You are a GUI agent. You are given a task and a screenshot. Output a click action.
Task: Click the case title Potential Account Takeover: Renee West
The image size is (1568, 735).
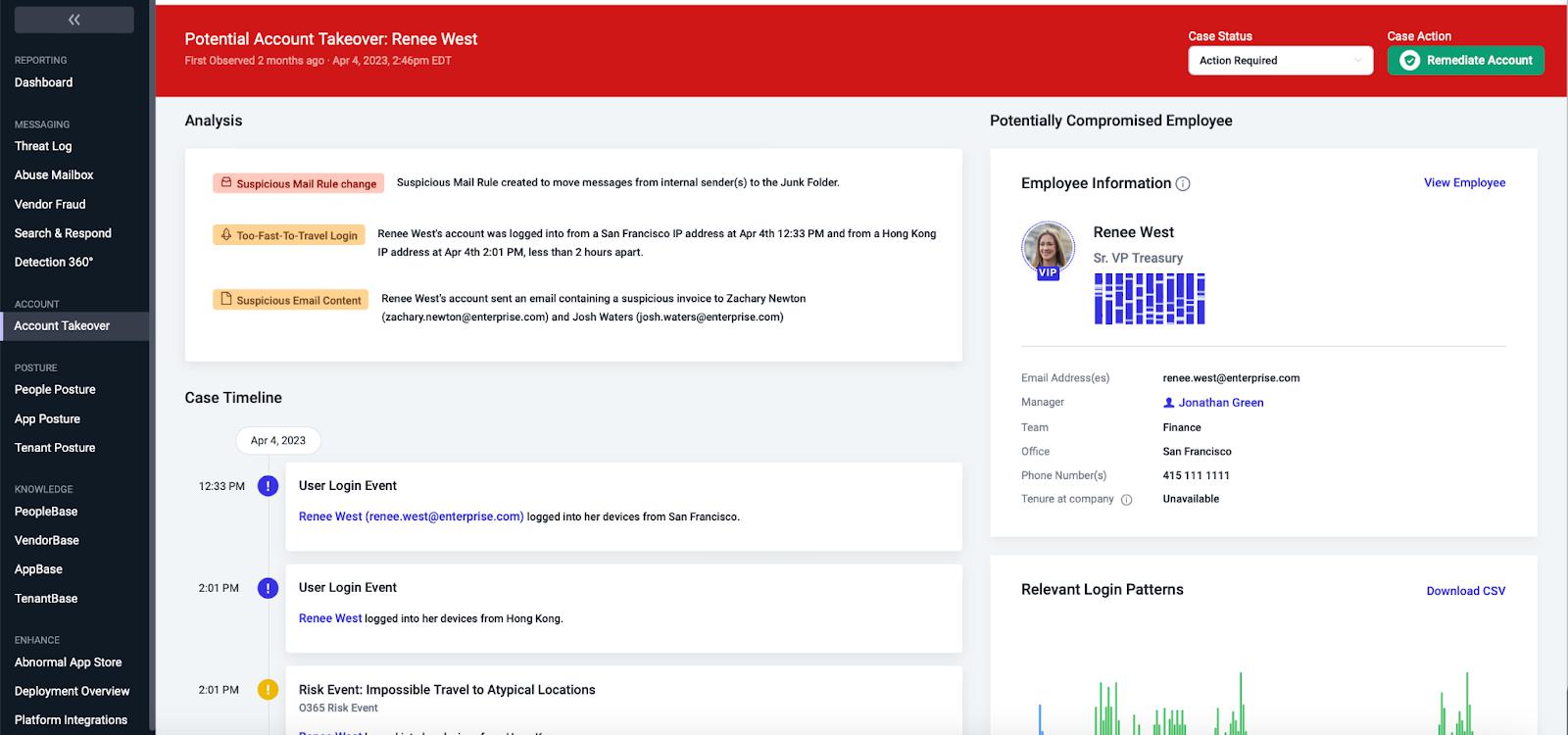click(331, 39)
